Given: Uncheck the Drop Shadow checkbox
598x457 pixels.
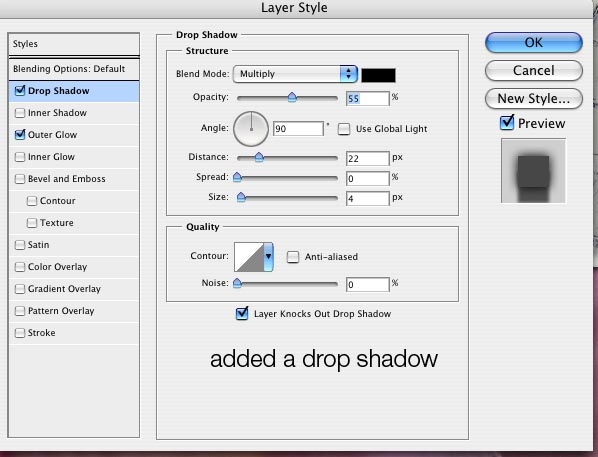Looking at the screenshot, I should (20, 91).
